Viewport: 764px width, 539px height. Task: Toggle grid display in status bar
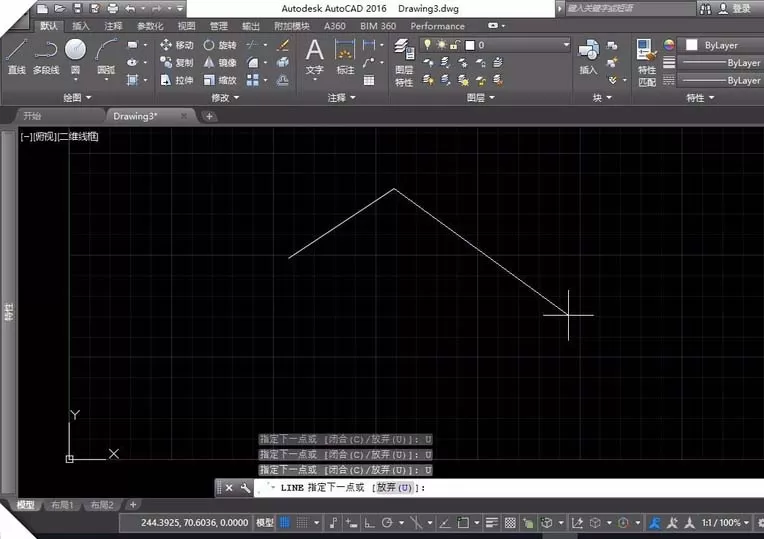[x=285, y=523]
